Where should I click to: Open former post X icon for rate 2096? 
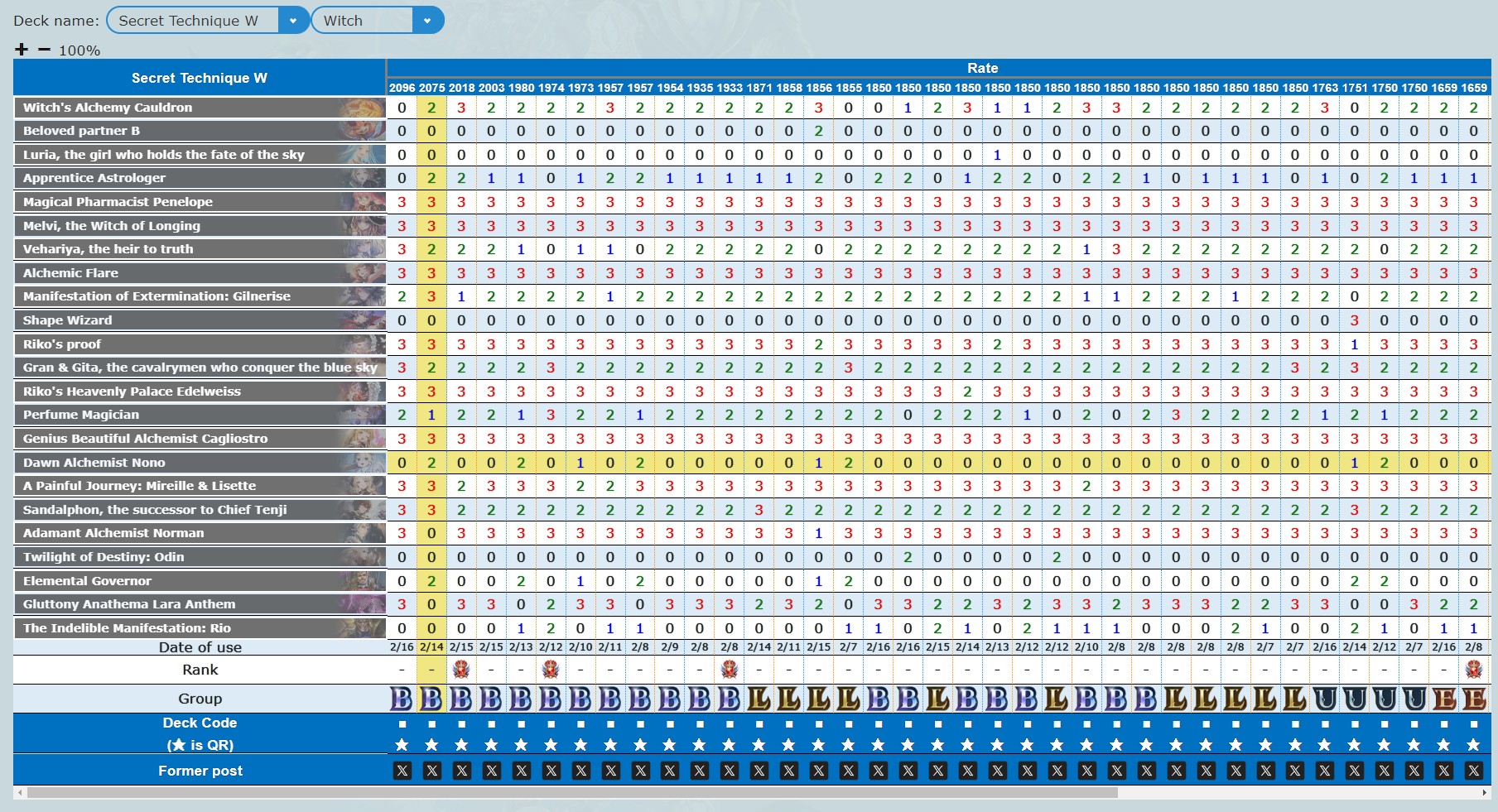click(402, 771)
